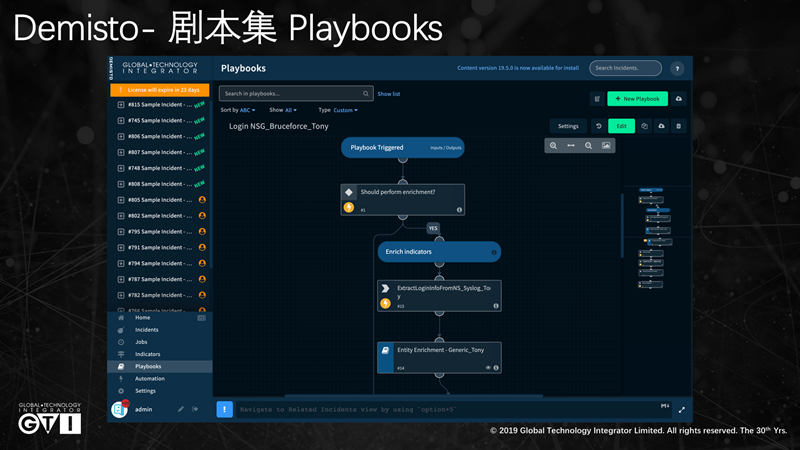Click info icon on Enrich indicators section
800x450 pixels.
pyautogui.click(x=493, y=253)
